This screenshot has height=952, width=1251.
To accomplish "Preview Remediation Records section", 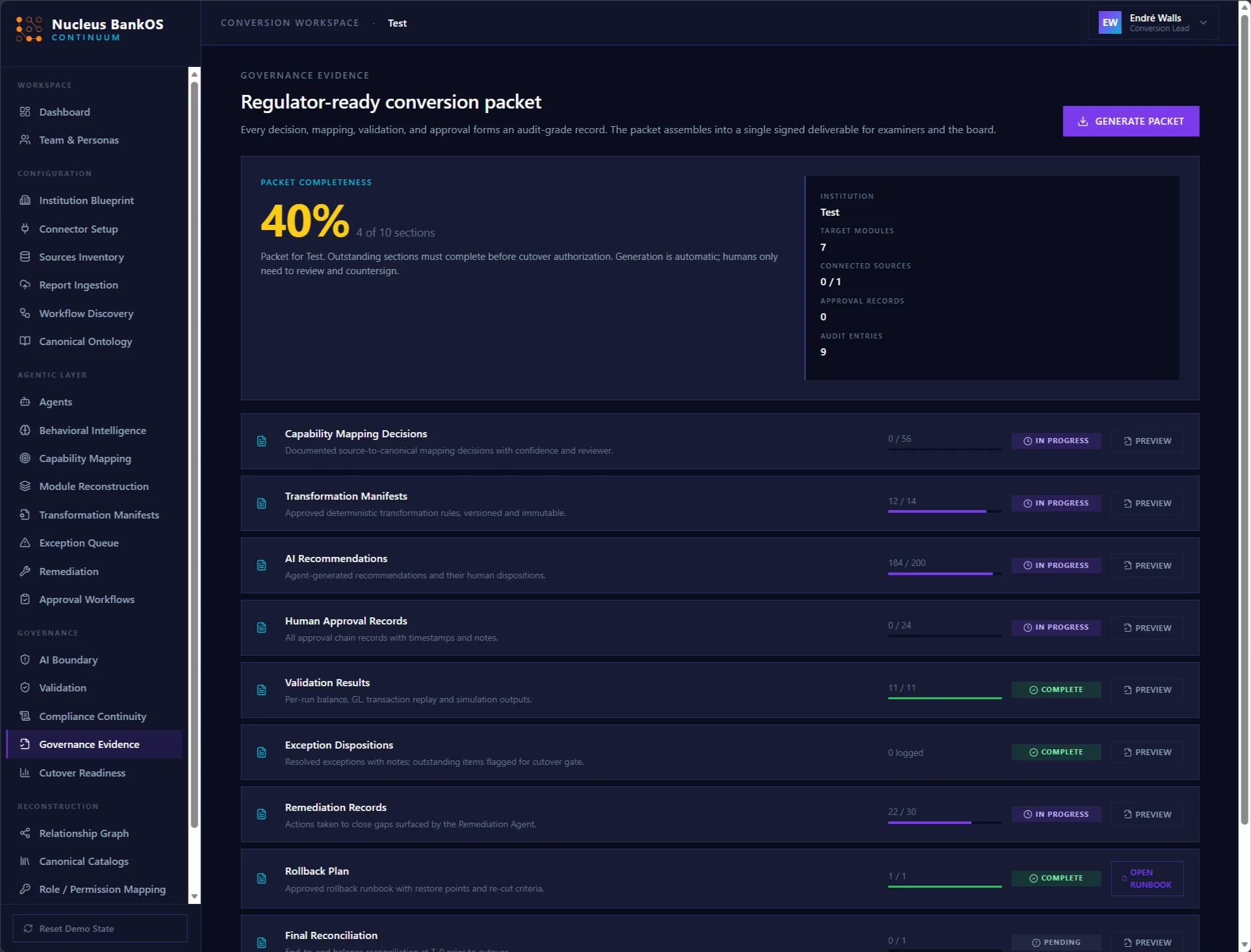I will click(x=1147, y=814).
